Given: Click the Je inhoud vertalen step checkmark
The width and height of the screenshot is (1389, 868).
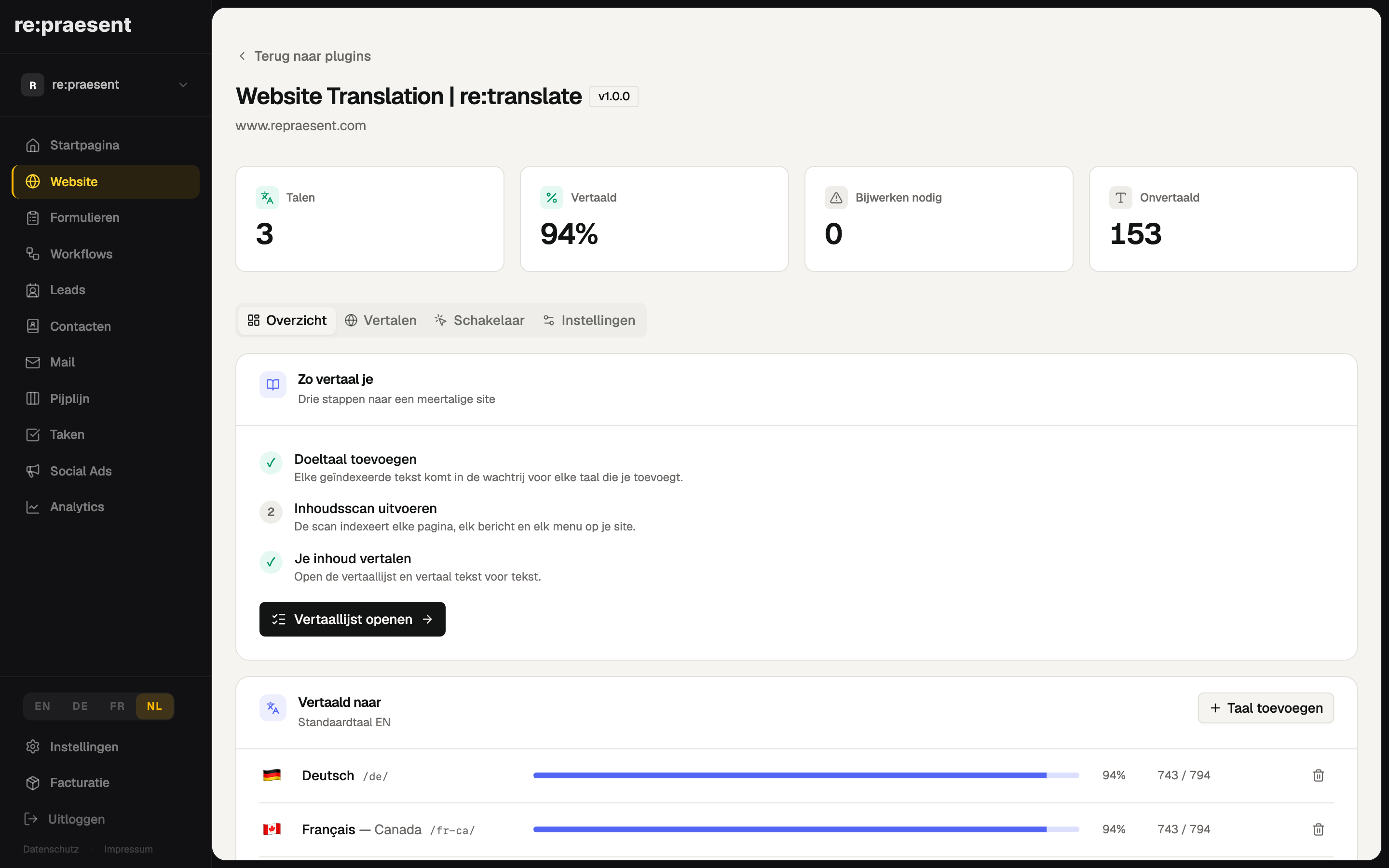Looking at the screenshot, I should [x=271, y=562].
